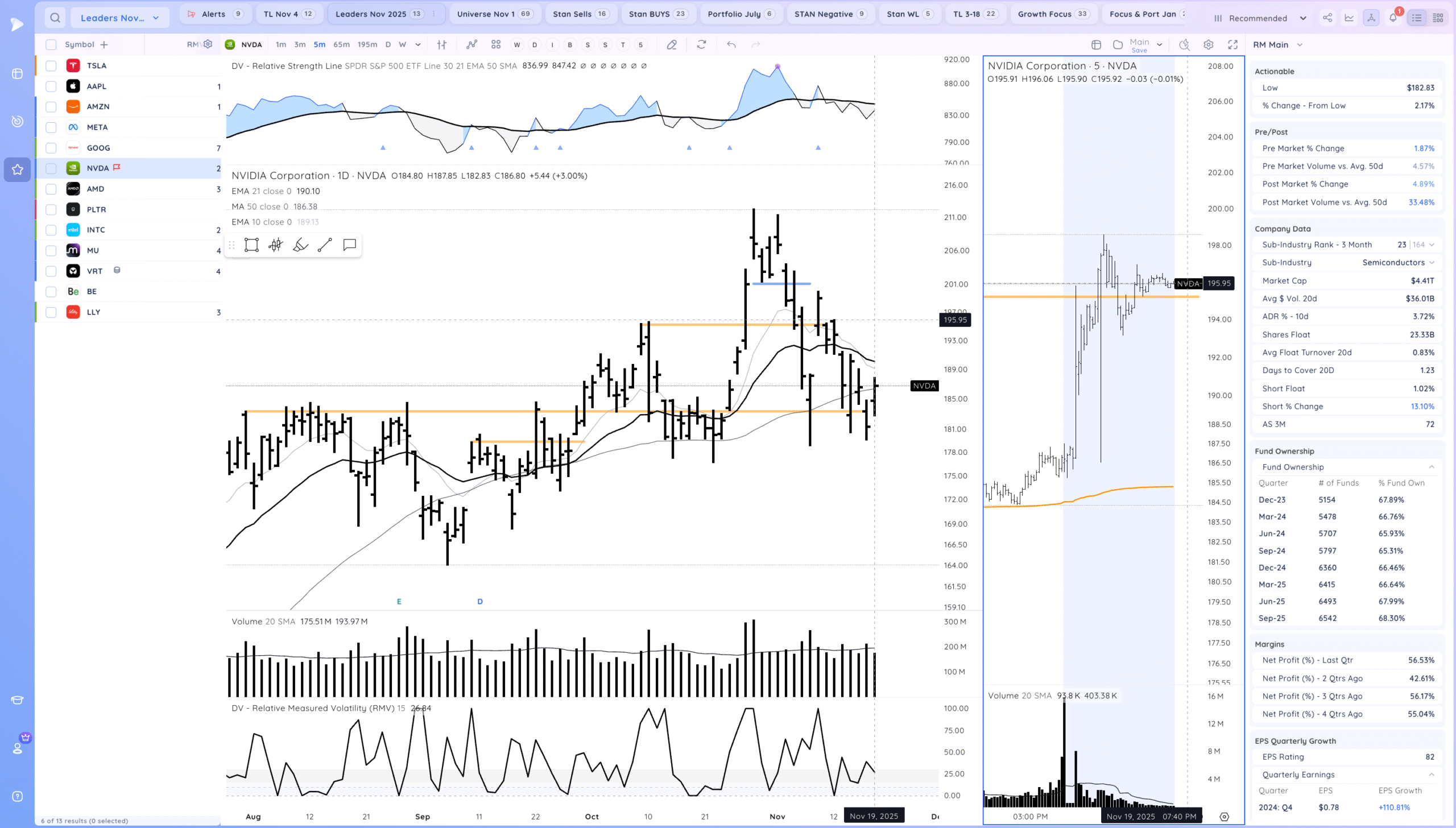This screenshot has height=828, width=1456.
Task: Check the TSLA row checkbox
Action: coord(51,65)
